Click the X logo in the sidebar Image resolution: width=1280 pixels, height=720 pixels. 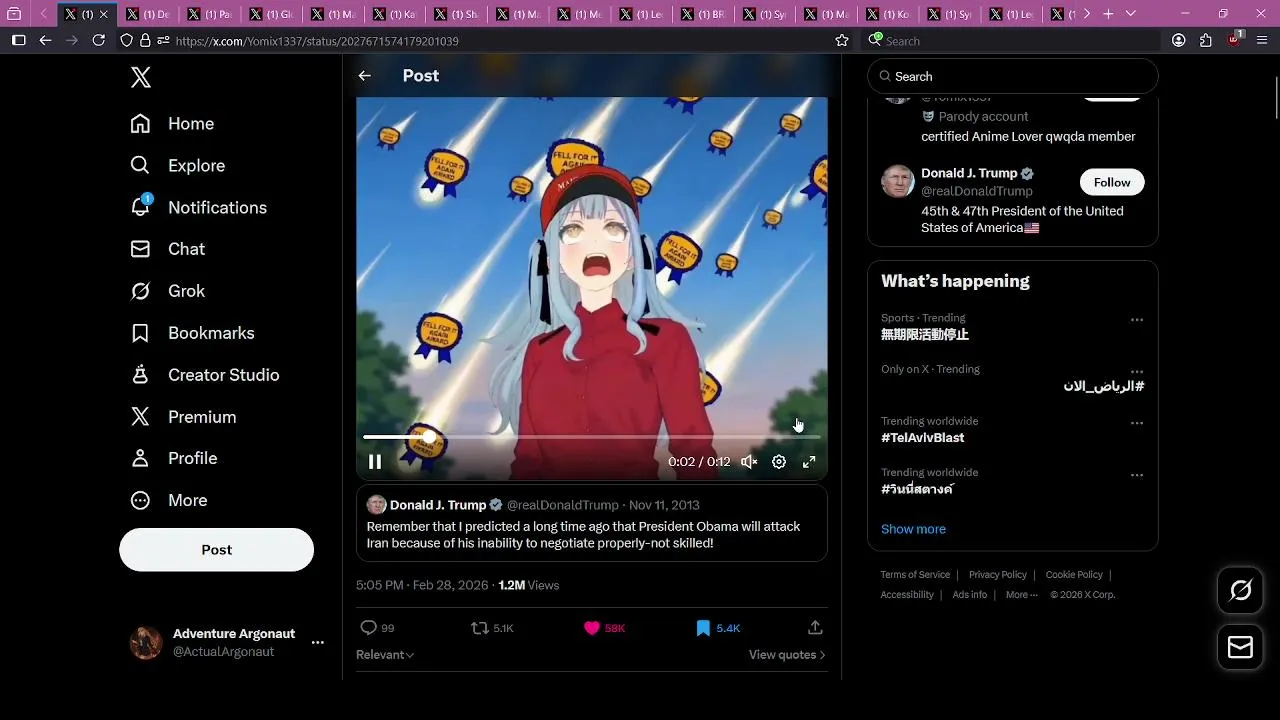(x=141, y=78)
